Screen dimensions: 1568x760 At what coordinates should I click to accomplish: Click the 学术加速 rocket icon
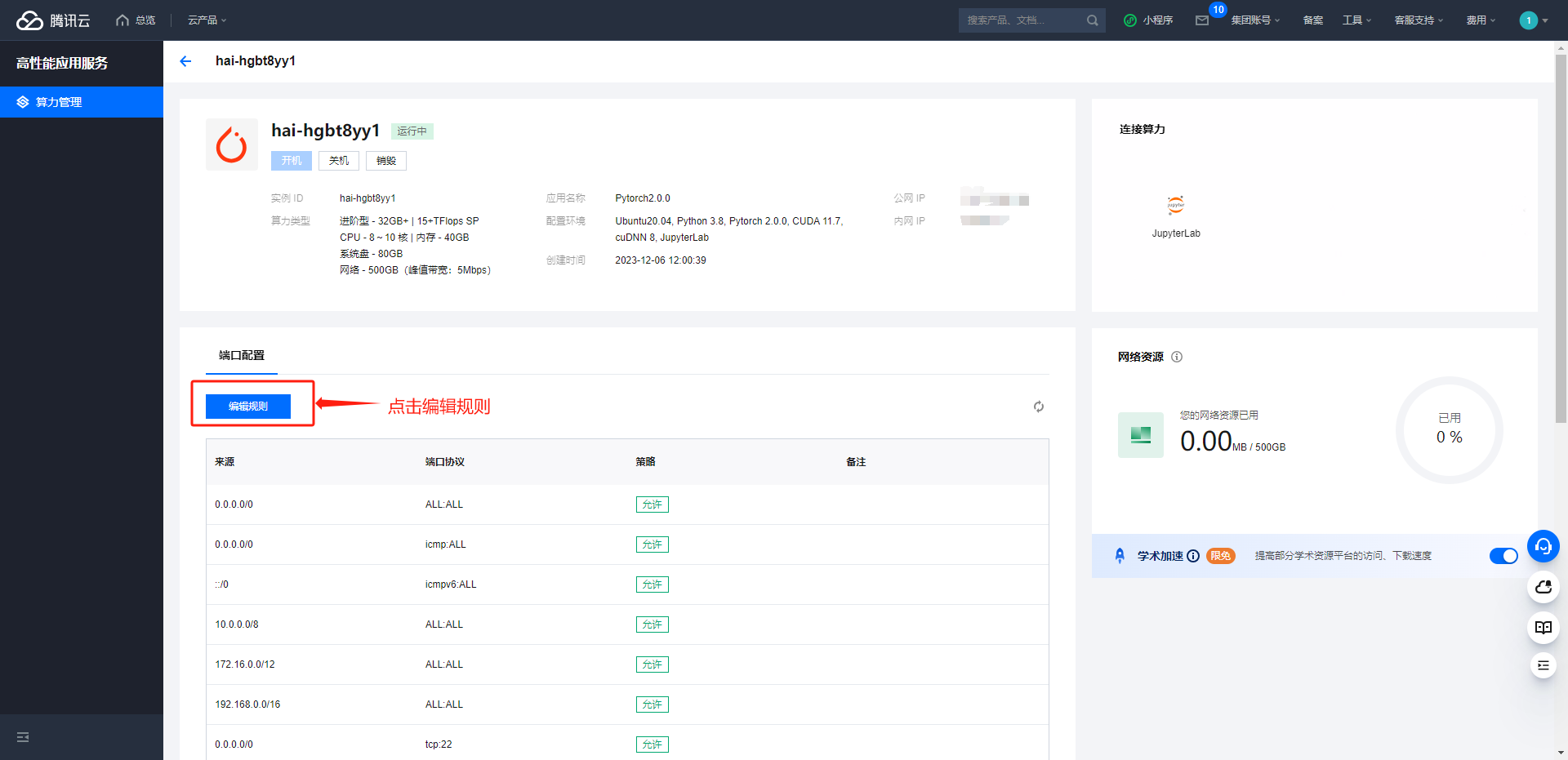coord(1120,556)
